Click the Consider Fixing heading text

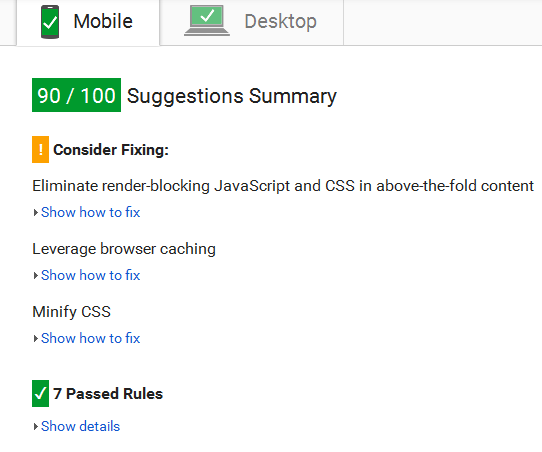[x=111, y=150]
